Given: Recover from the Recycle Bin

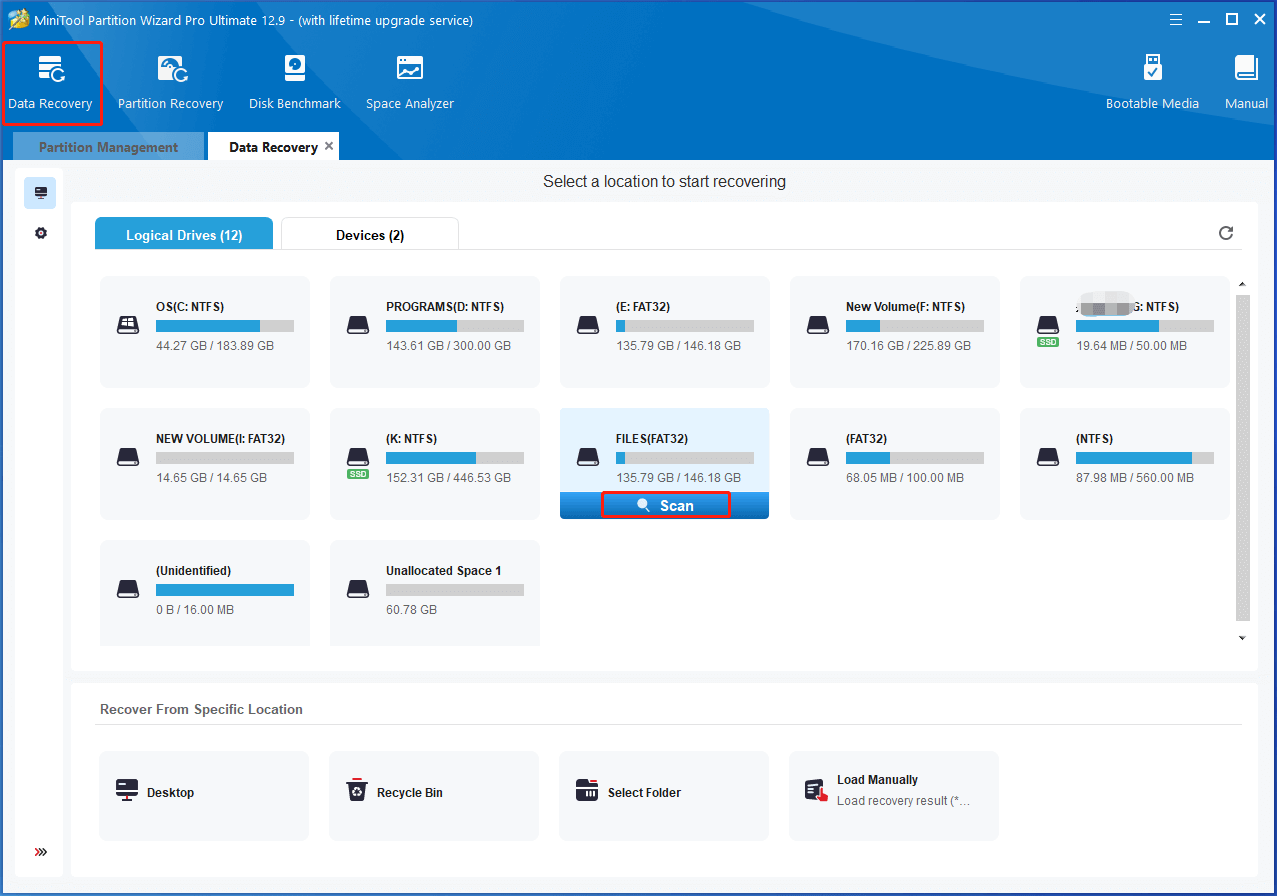Looking at the screenshot, I should 434,796.
